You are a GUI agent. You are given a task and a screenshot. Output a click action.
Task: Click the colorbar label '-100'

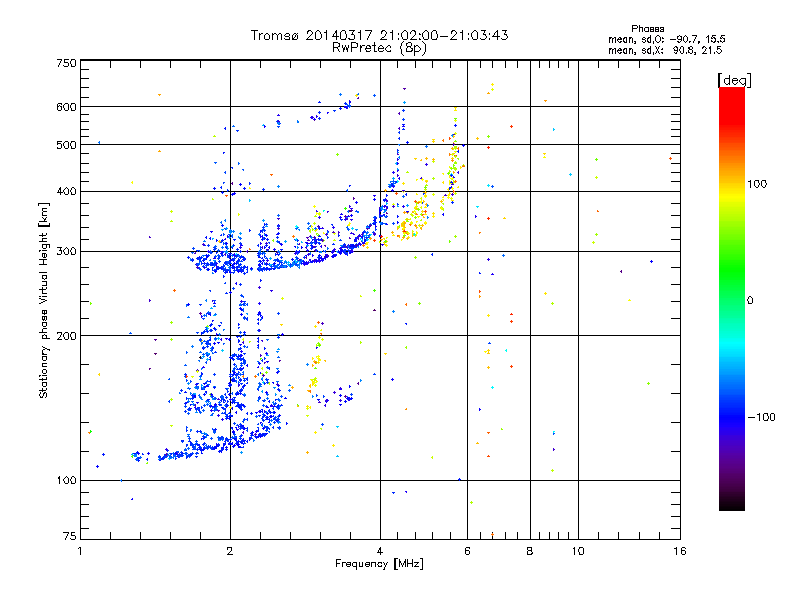point(761,417)
